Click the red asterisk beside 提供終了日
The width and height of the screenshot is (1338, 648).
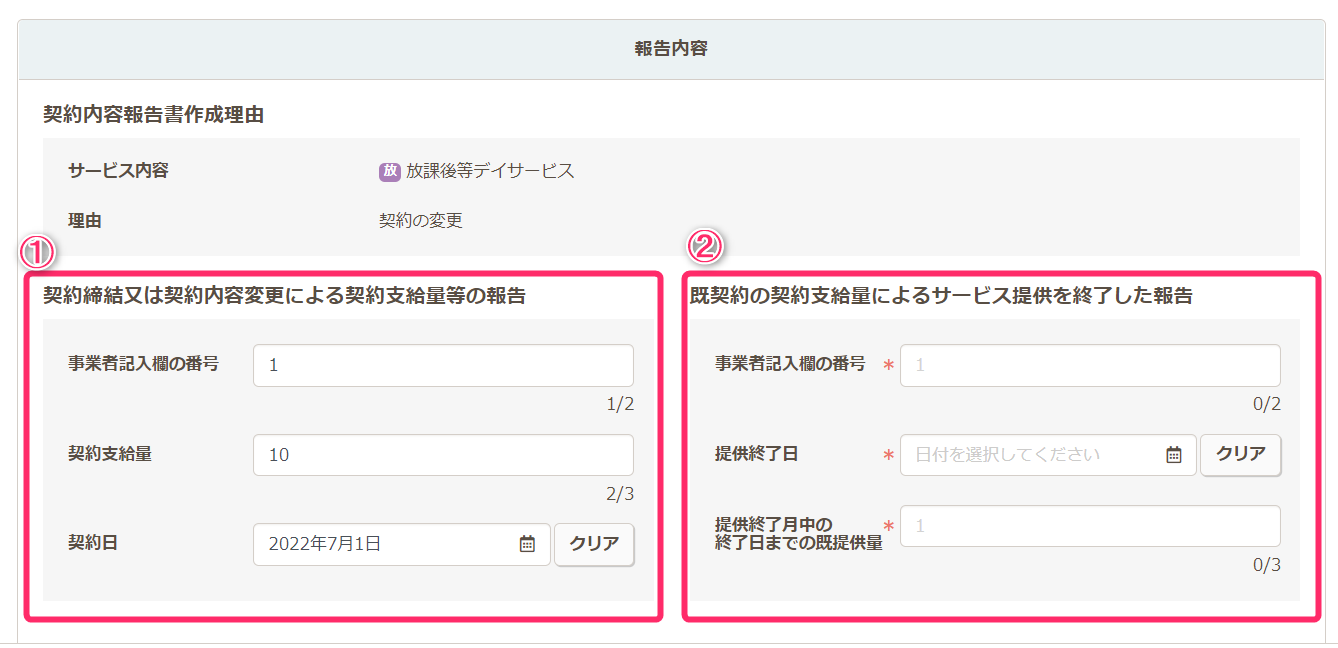tap(887, 455)
